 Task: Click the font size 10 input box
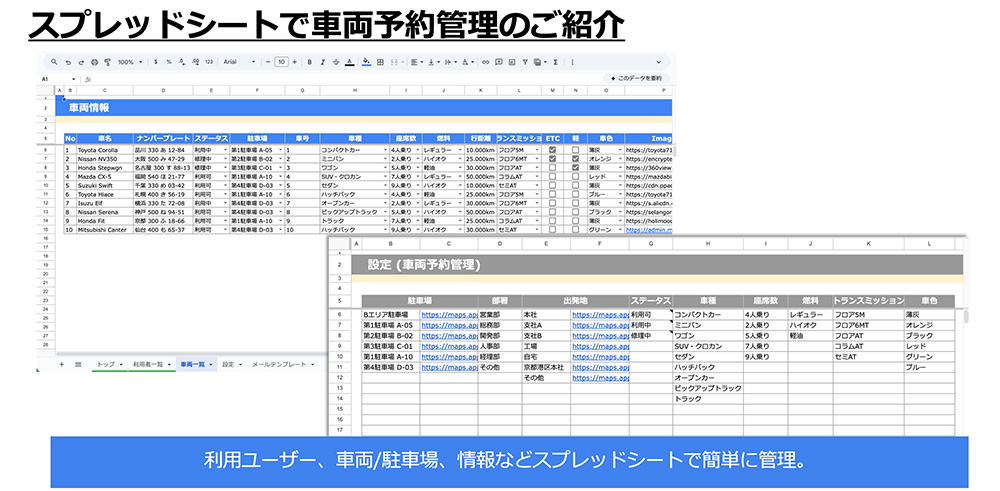coord(282,62)
